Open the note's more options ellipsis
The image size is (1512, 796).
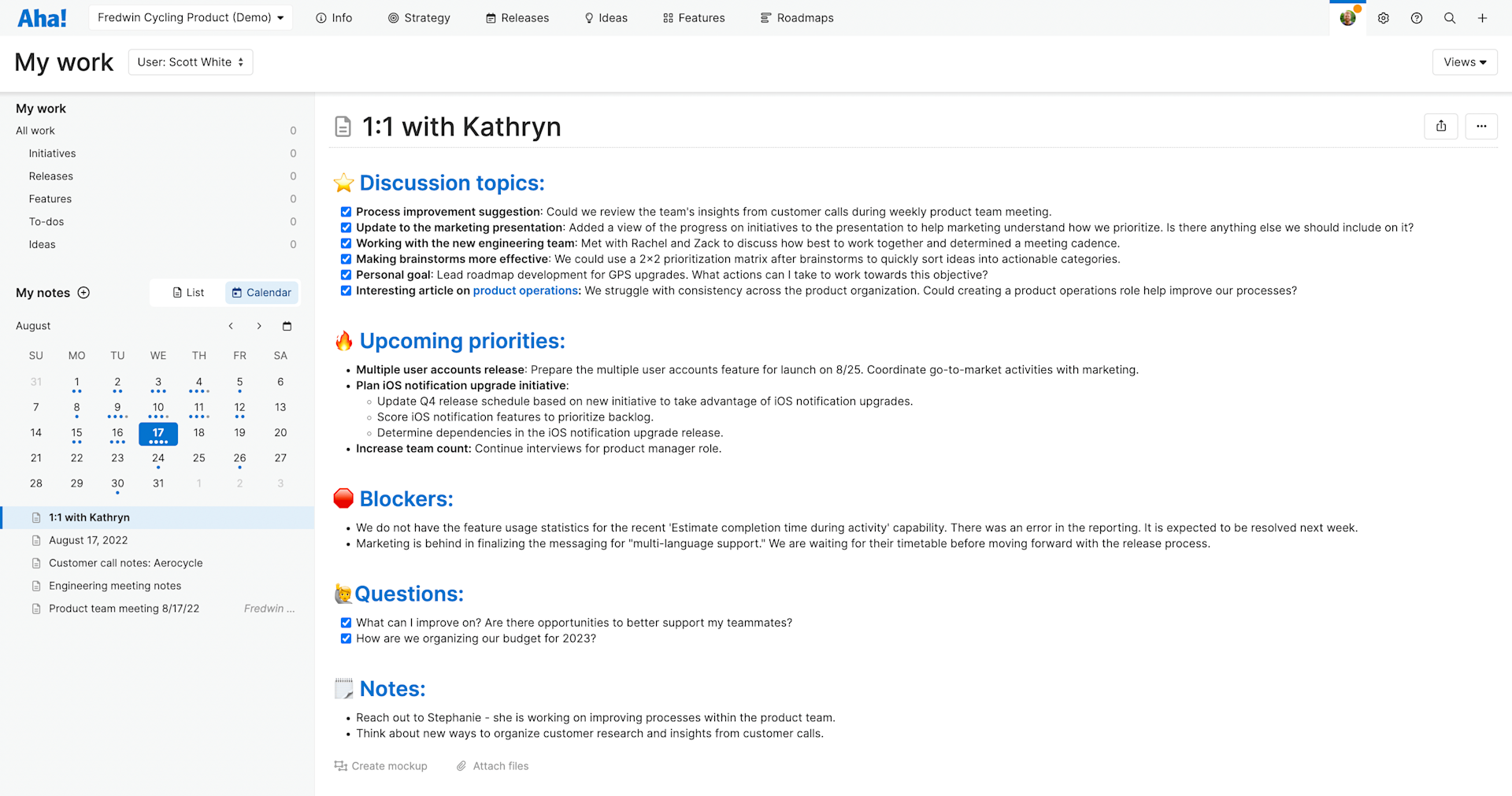tap(1481, 126)
